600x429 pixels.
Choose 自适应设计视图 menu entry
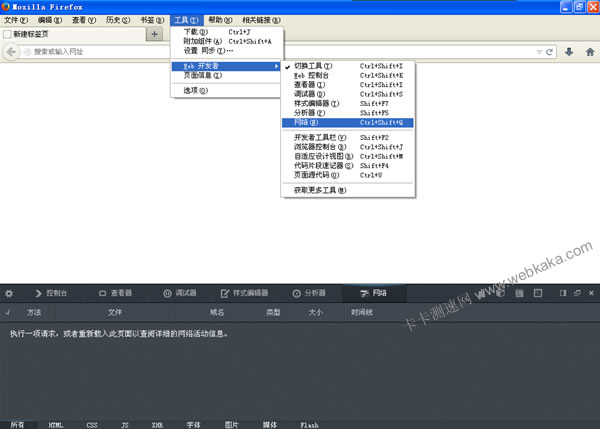click(347, 156)
